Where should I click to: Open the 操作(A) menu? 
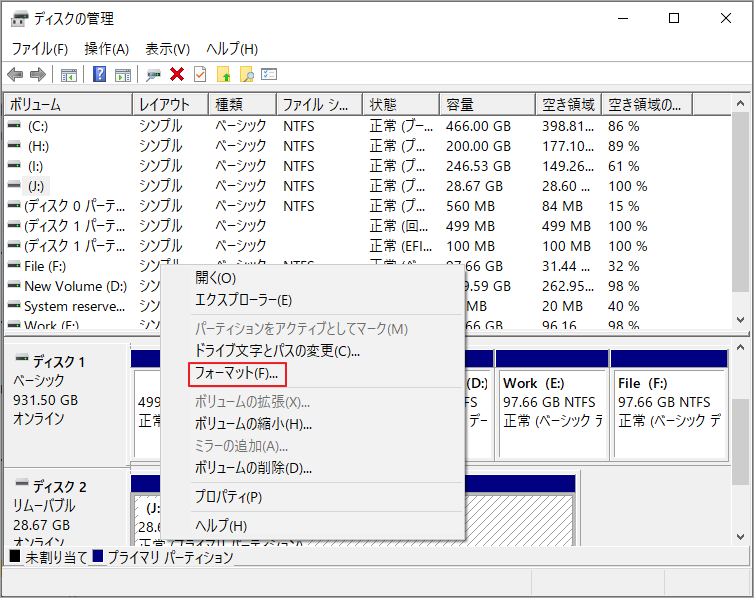point(106,49)
